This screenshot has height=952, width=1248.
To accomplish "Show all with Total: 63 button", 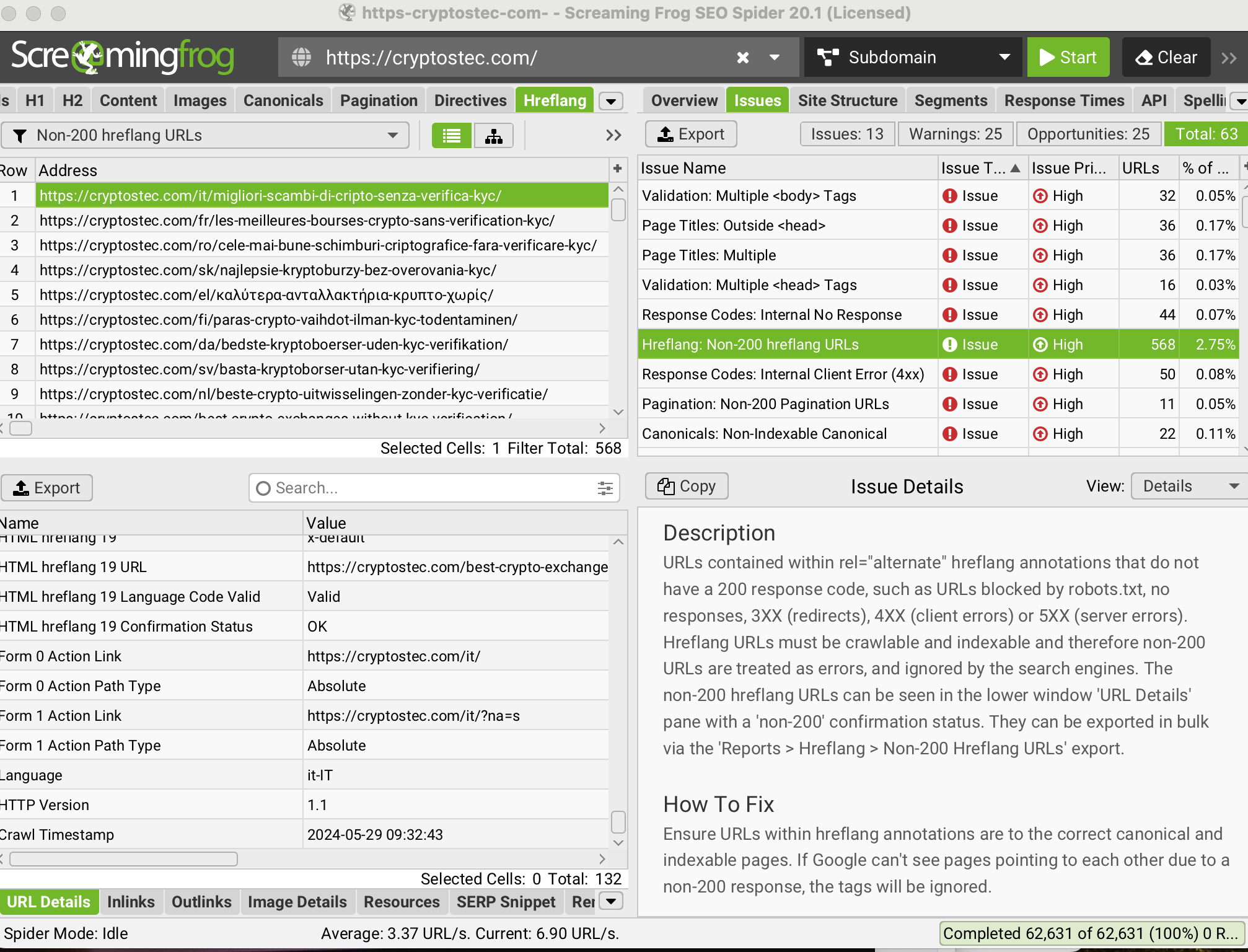I will (1206, 134).
